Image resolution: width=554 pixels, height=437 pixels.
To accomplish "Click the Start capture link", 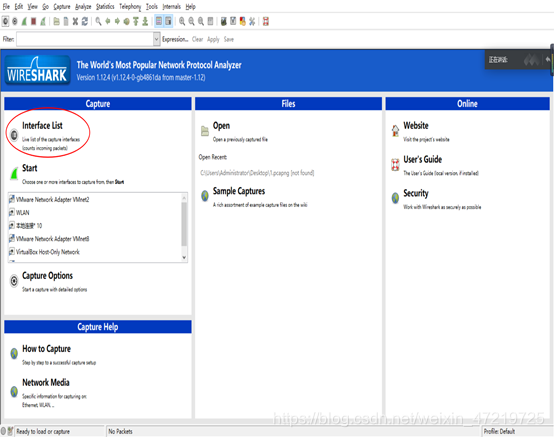I will click(x=30, y=168).
